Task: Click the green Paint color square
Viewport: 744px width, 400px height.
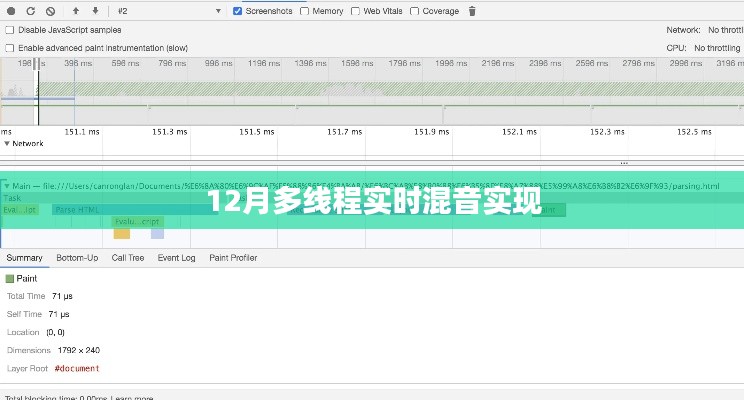Action: [10, 278]
